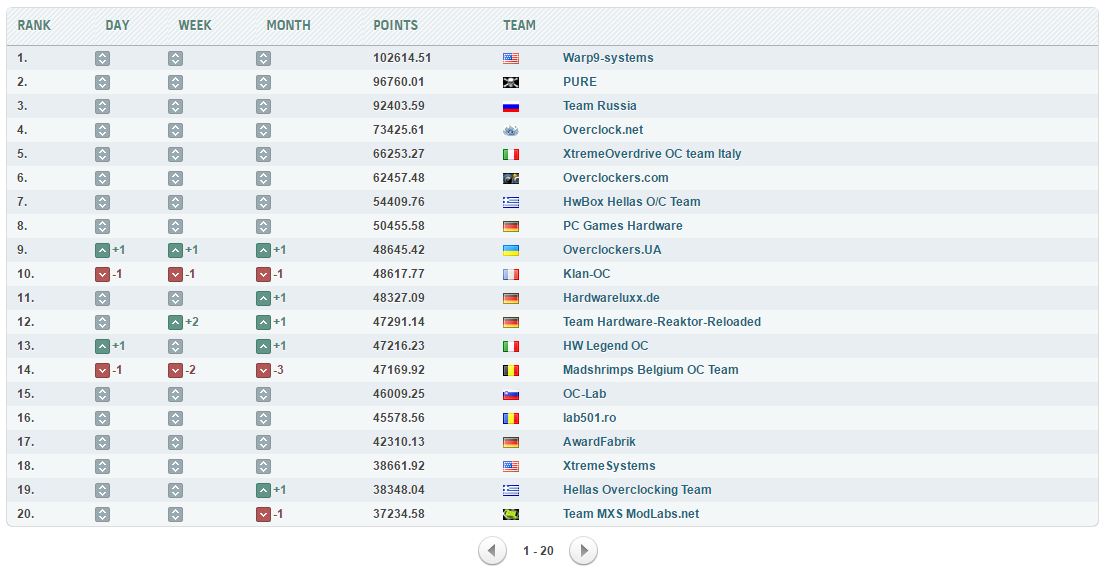
Task: Open Team MXS ModLabs.net link
Action: [x=631, y=514]
